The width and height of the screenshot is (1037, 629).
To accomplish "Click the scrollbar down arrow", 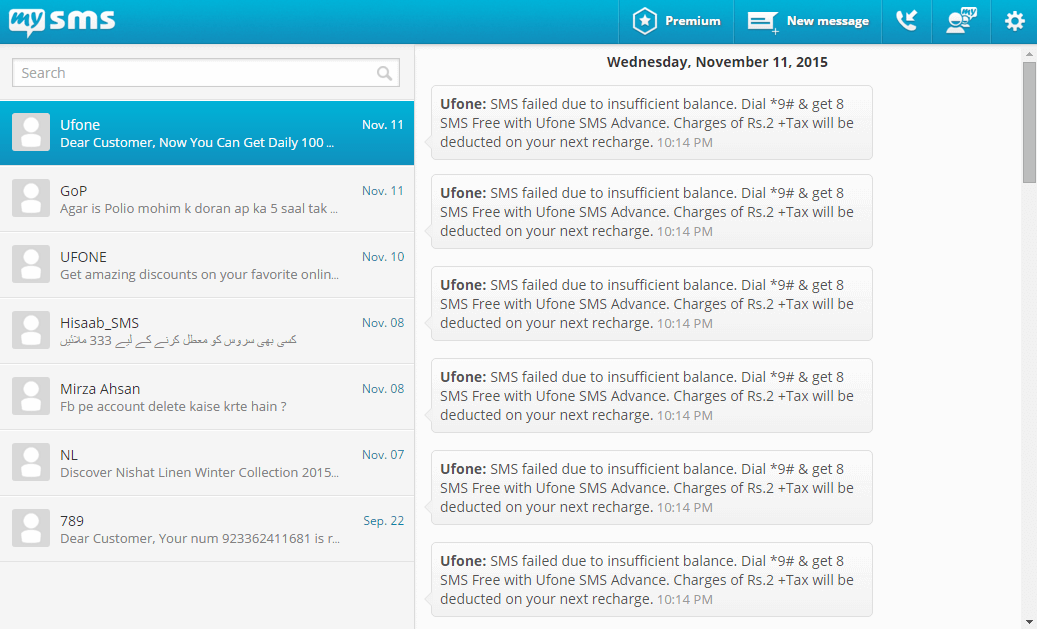I will click(1029, 622).
